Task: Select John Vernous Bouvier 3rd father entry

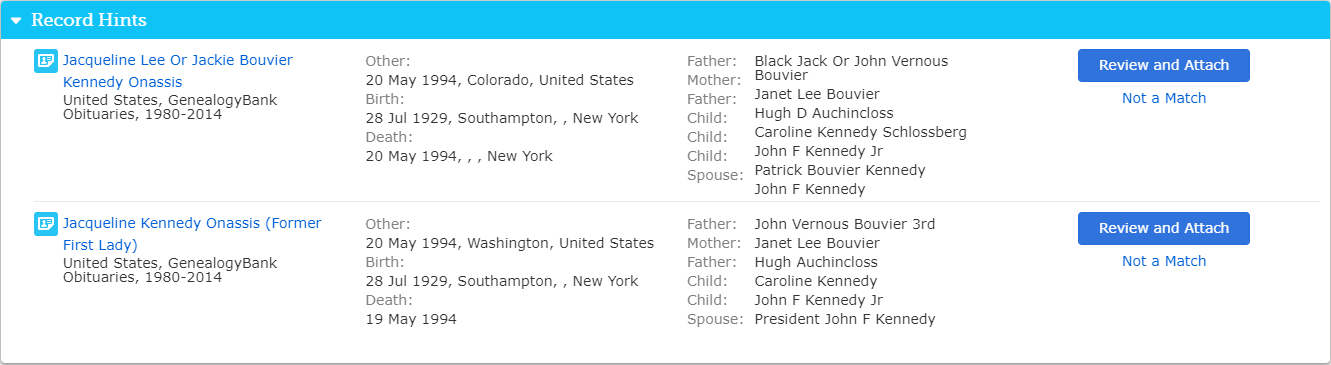Action: pyautogui.click(x=845, y=224)
